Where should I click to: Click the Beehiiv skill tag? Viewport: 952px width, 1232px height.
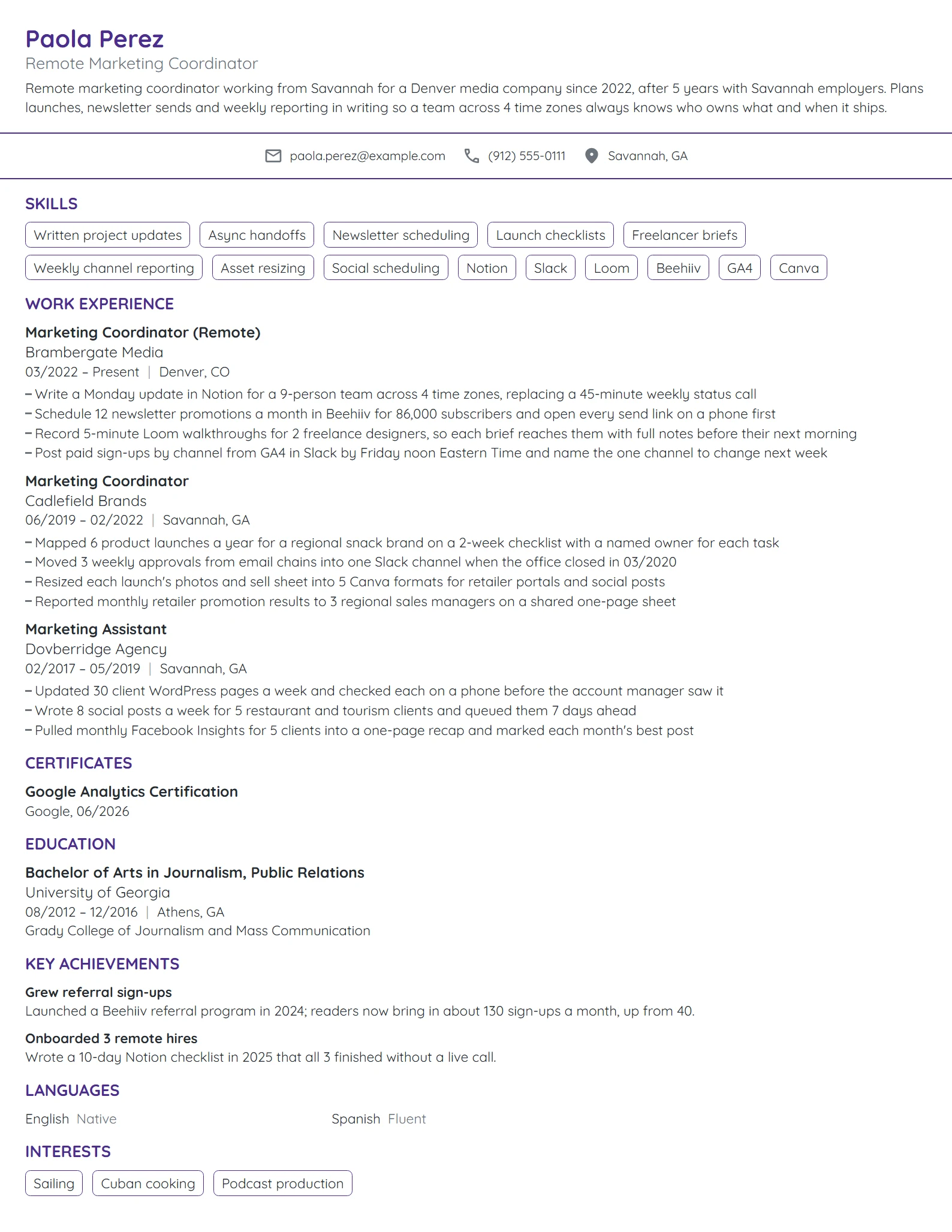(x=678, y=268)
